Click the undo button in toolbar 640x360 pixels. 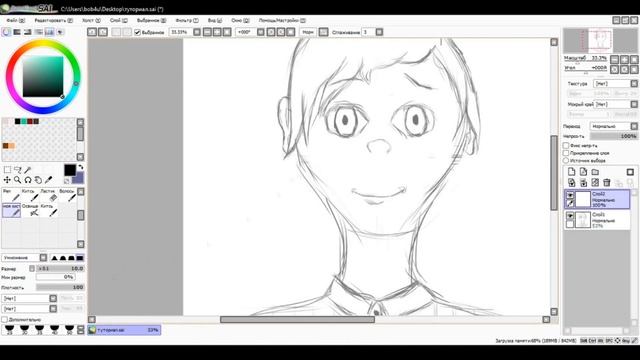tap(92, 32)
